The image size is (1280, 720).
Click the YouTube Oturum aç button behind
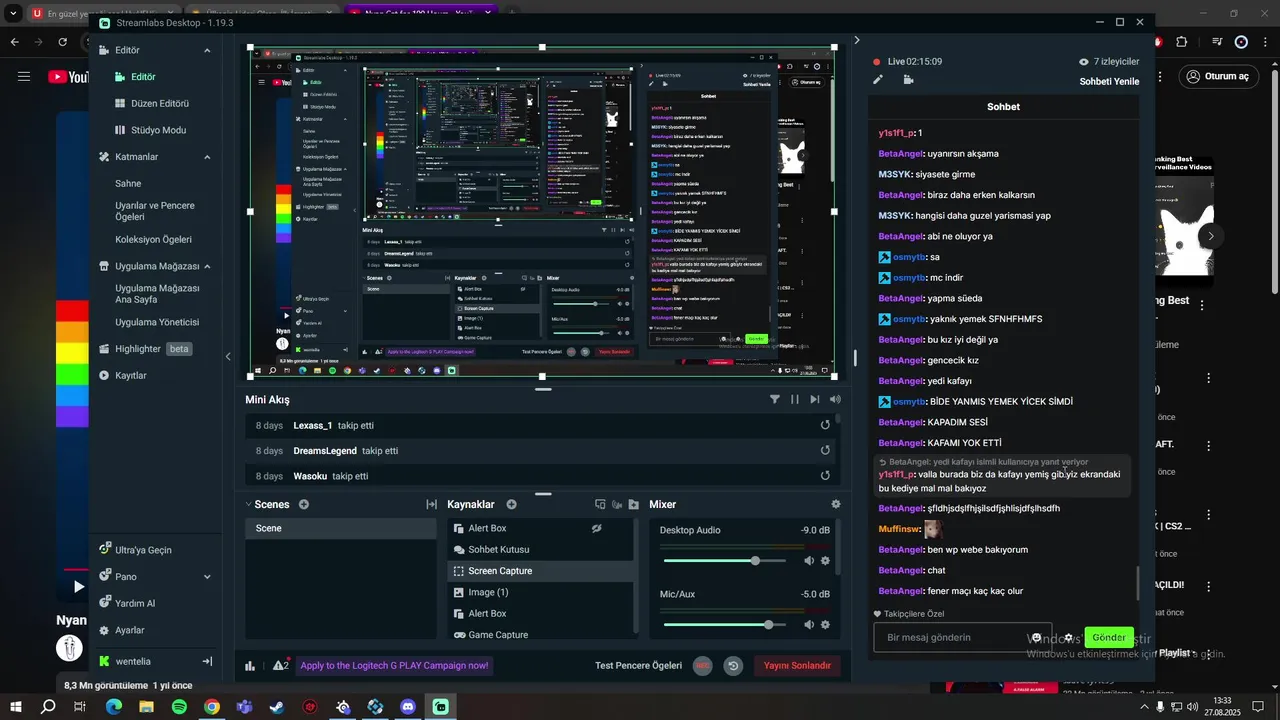pyautogui.click(x=1217, y=77)
